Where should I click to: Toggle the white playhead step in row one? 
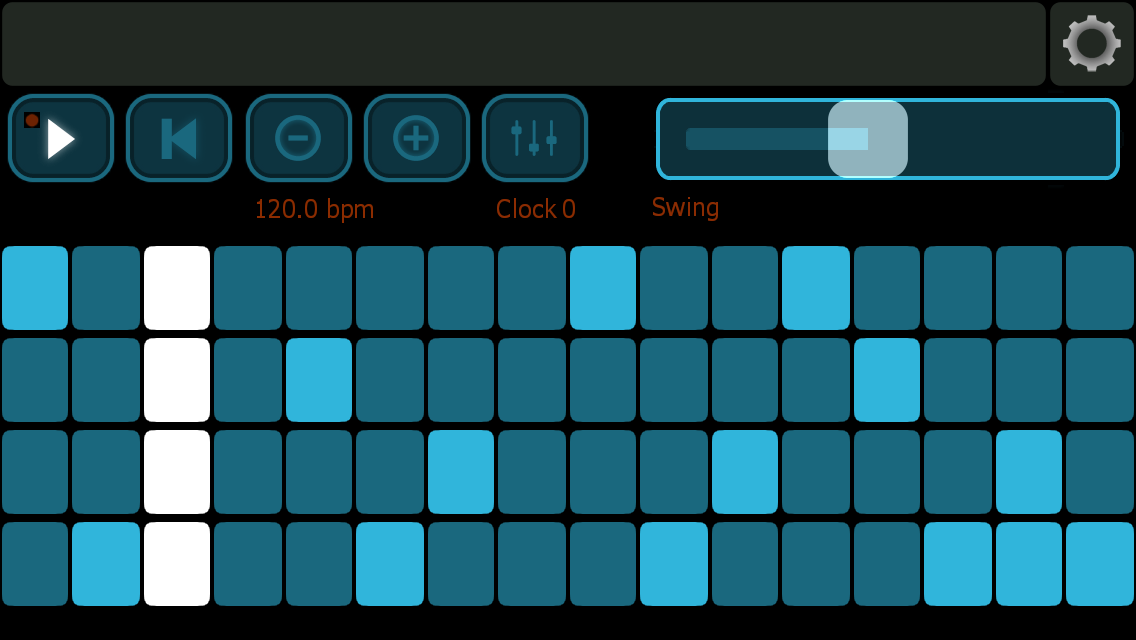pyautogui.click(x=177, y=288)
